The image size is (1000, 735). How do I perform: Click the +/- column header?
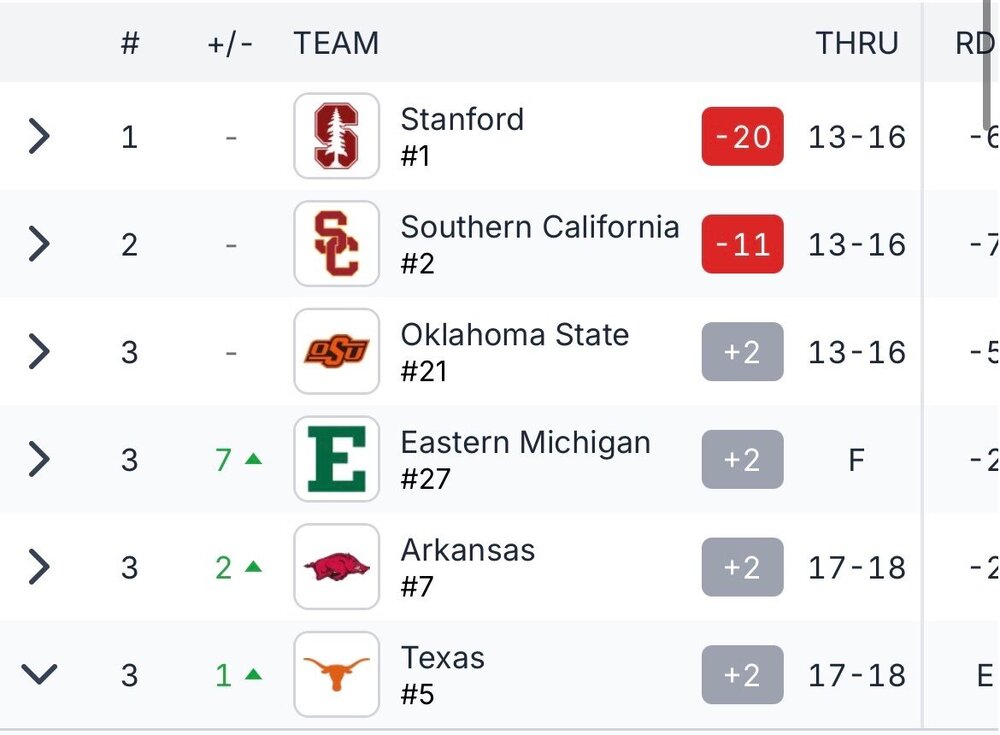[230, 45]
